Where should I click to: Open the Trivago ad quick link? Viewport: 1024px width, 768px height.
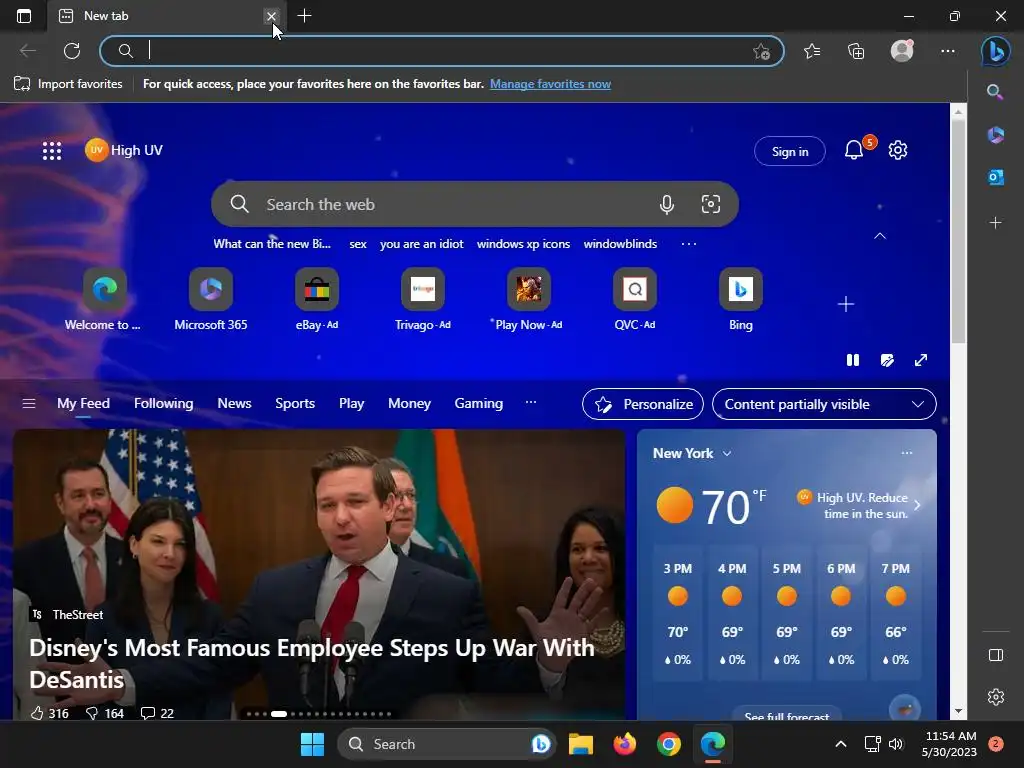(423, 300)
